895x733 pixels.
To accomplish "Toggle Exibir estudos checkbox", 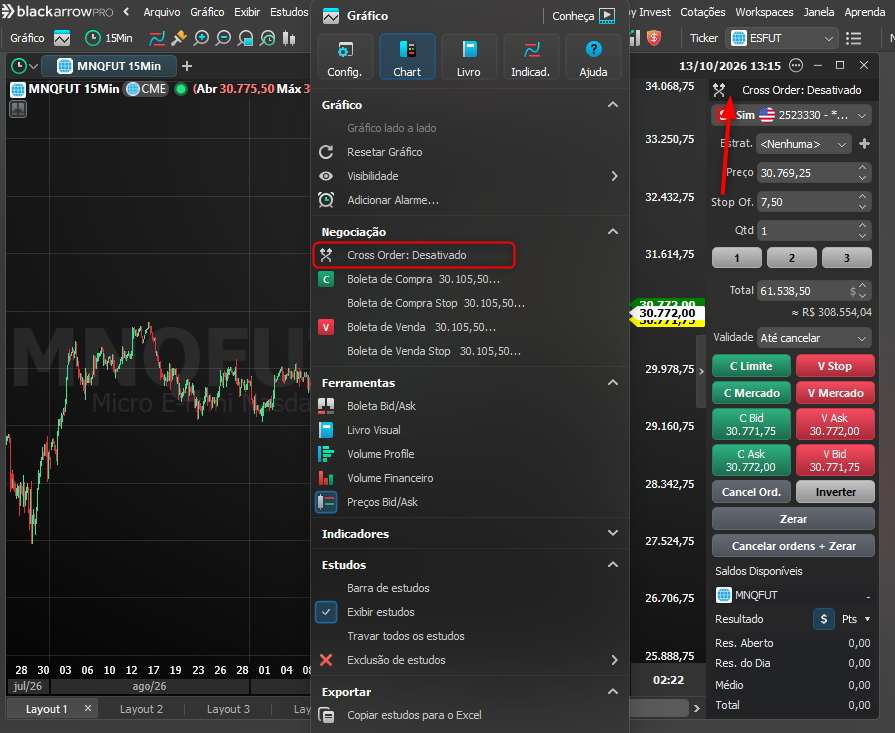I will [x=326, y=612].
